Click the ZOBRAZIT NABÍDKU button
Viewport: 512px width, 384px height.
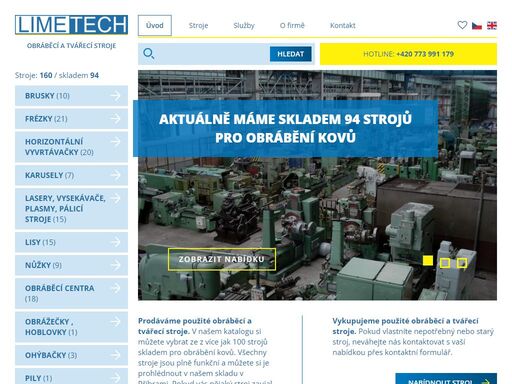coord(222,259)
